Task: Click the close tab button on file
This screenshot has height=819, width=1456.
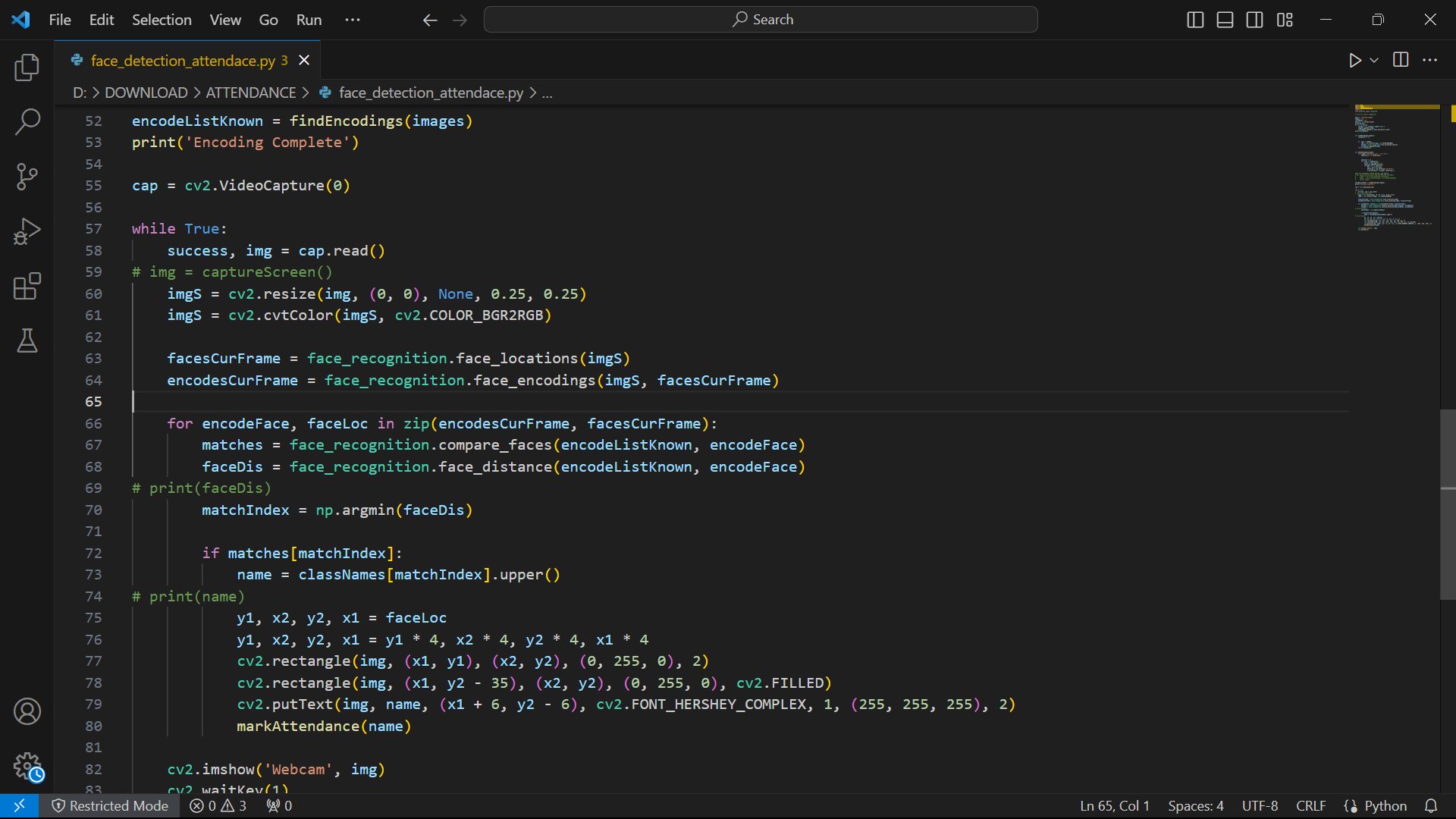Action: coord(305,60)
